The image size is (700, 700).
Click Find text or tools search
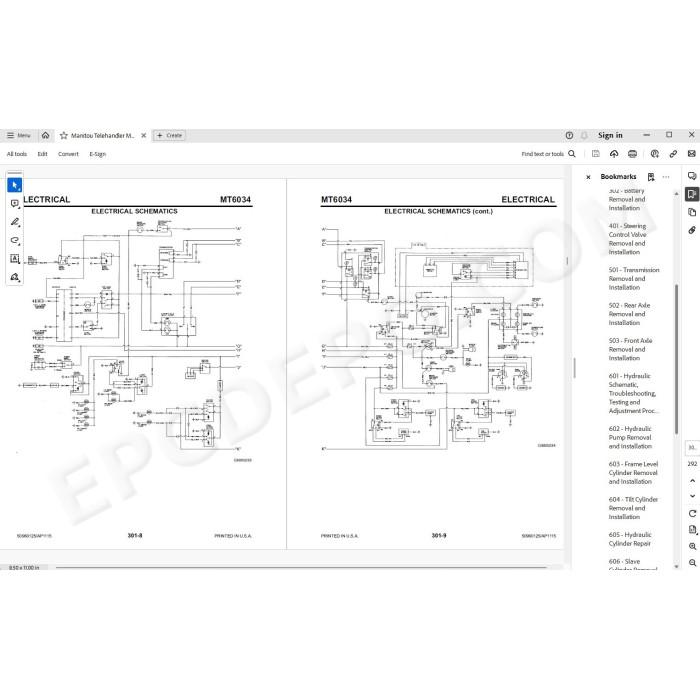548,154
